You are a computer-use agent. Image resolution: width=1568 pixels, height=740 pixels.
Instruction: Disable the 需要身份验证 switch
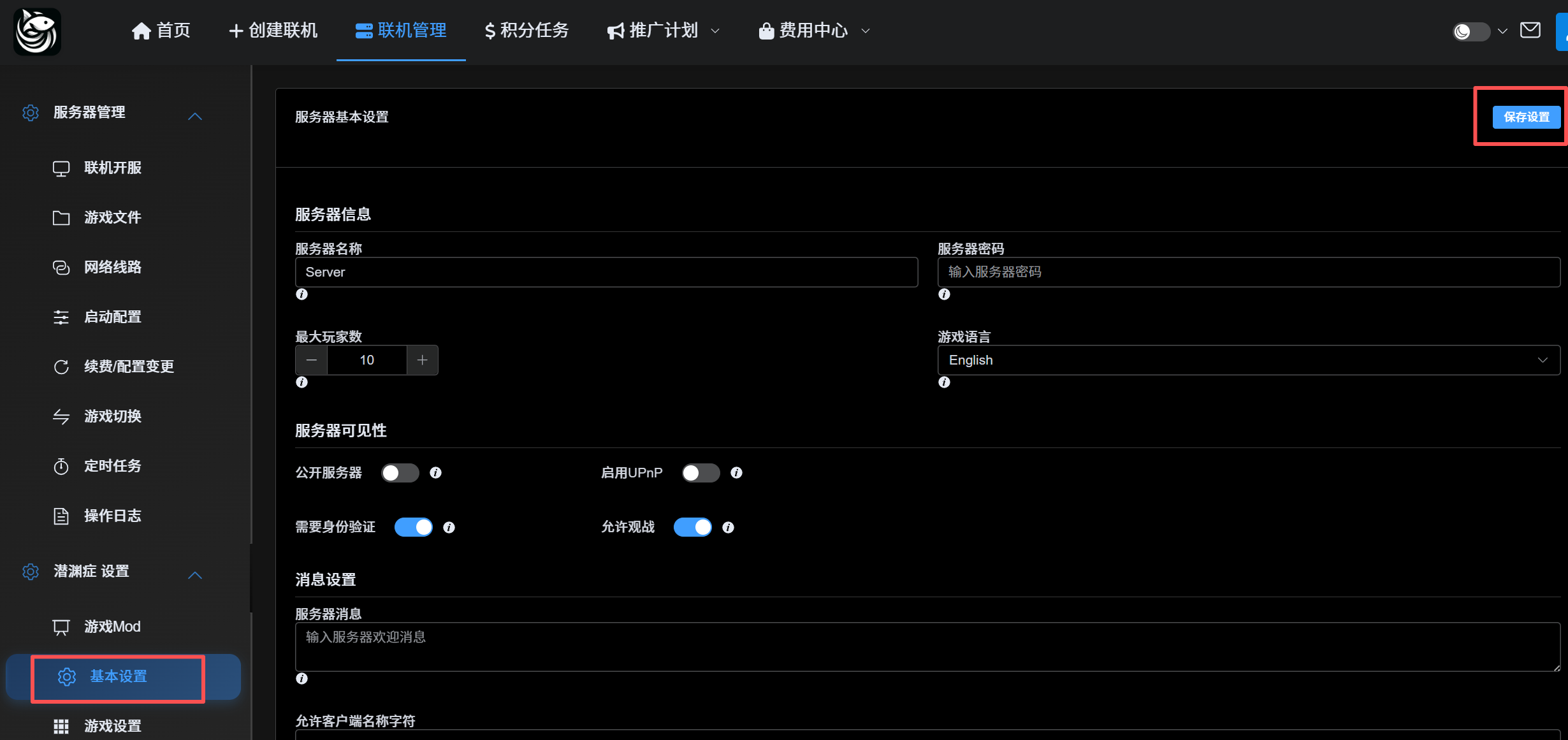point(413,527)
